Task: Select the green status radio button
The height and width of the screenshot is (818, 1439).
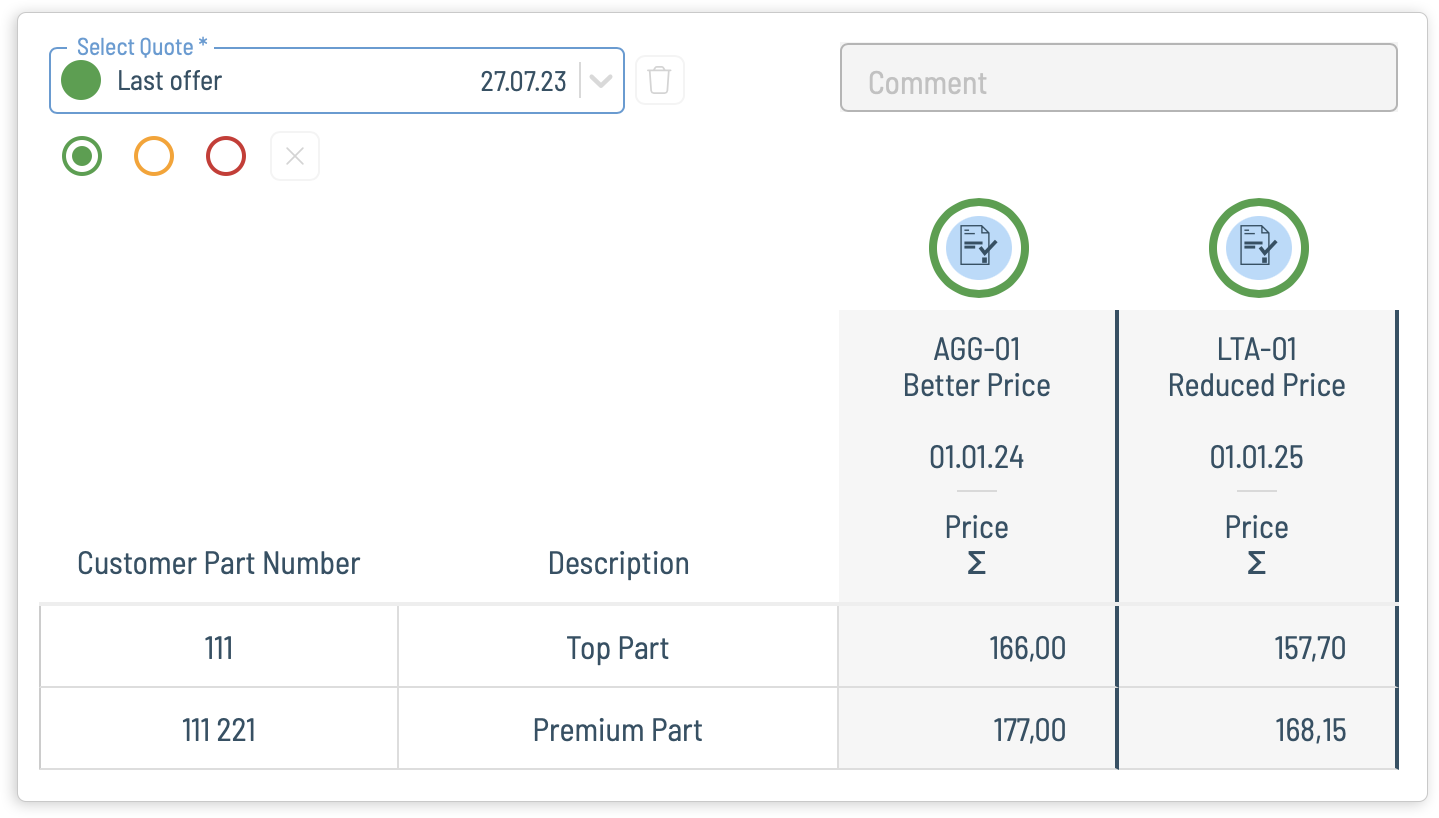Action: pos(82,156)
